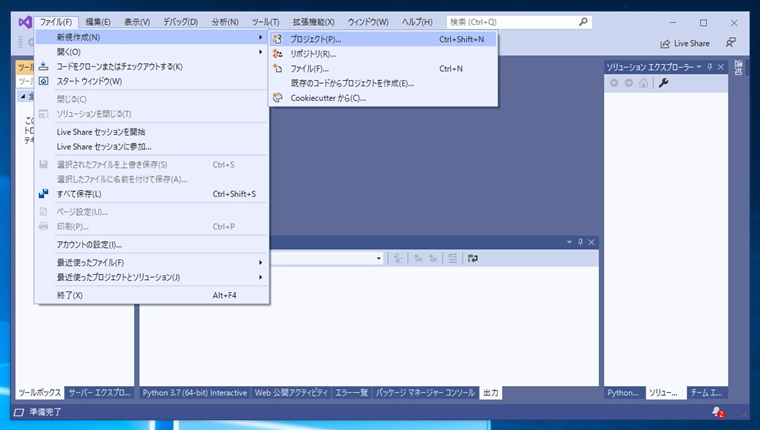Click the search magnifier icon

(x=584, y=22)
